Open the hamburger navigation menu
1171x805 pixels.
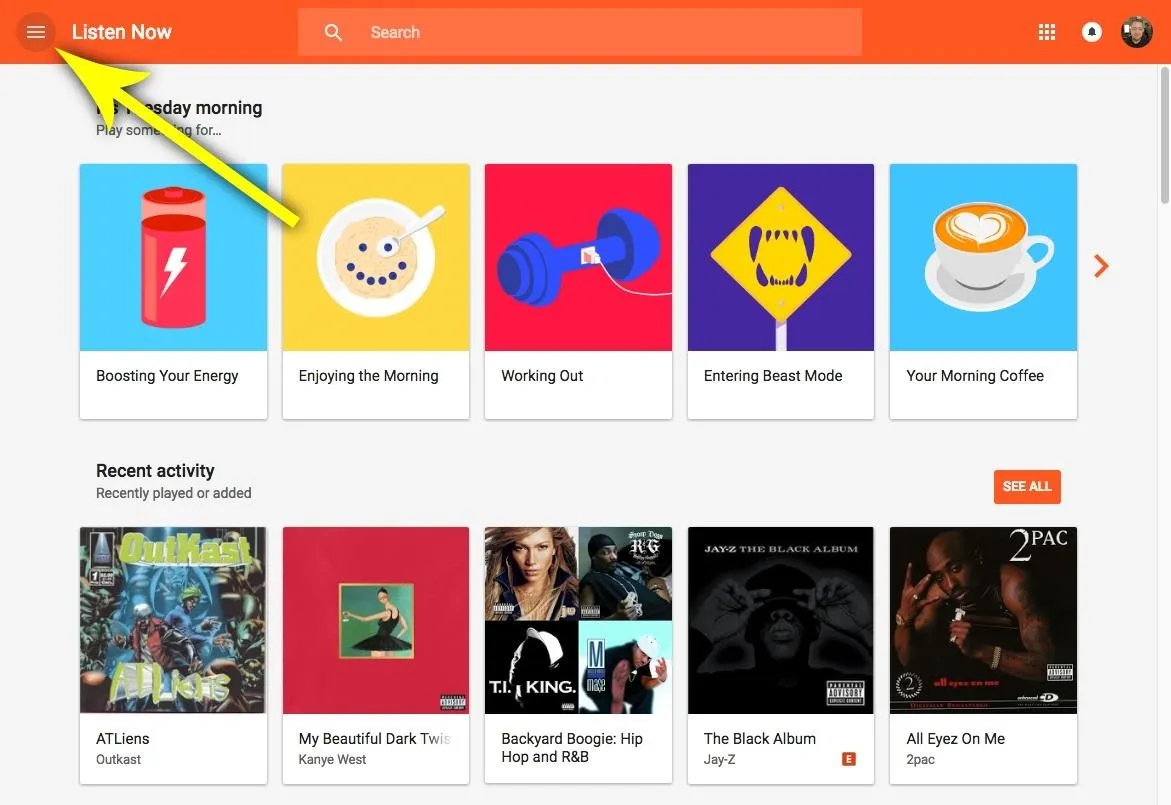click(36, 32)
